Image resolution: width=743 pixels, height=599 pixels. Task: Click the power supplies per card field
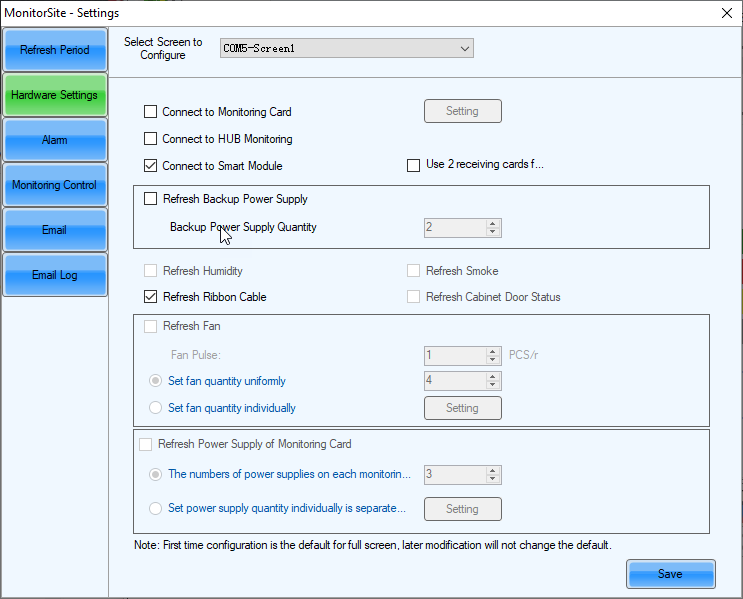455,474
